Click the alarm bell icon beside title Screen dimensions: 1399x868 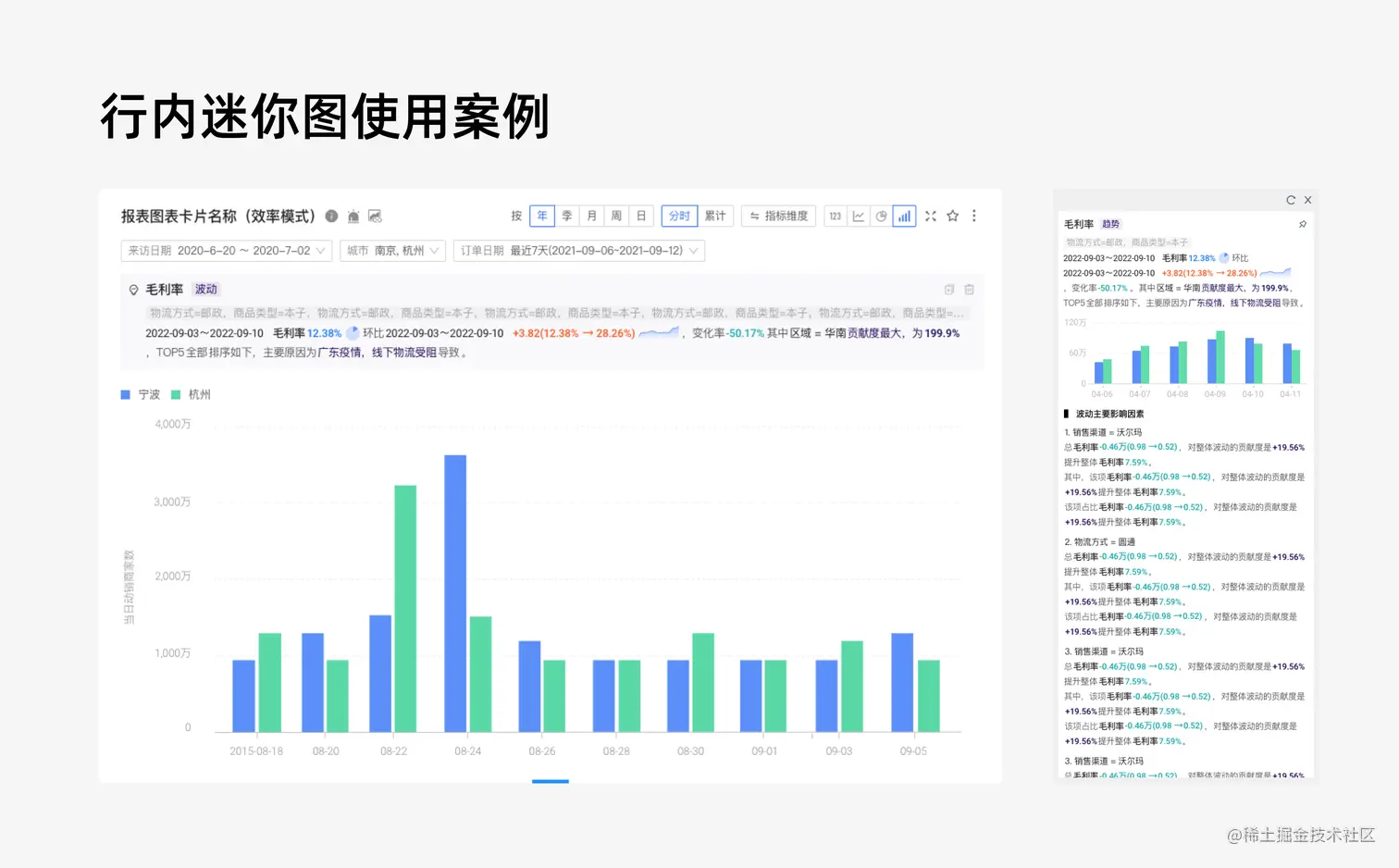(x=353, y=216)
